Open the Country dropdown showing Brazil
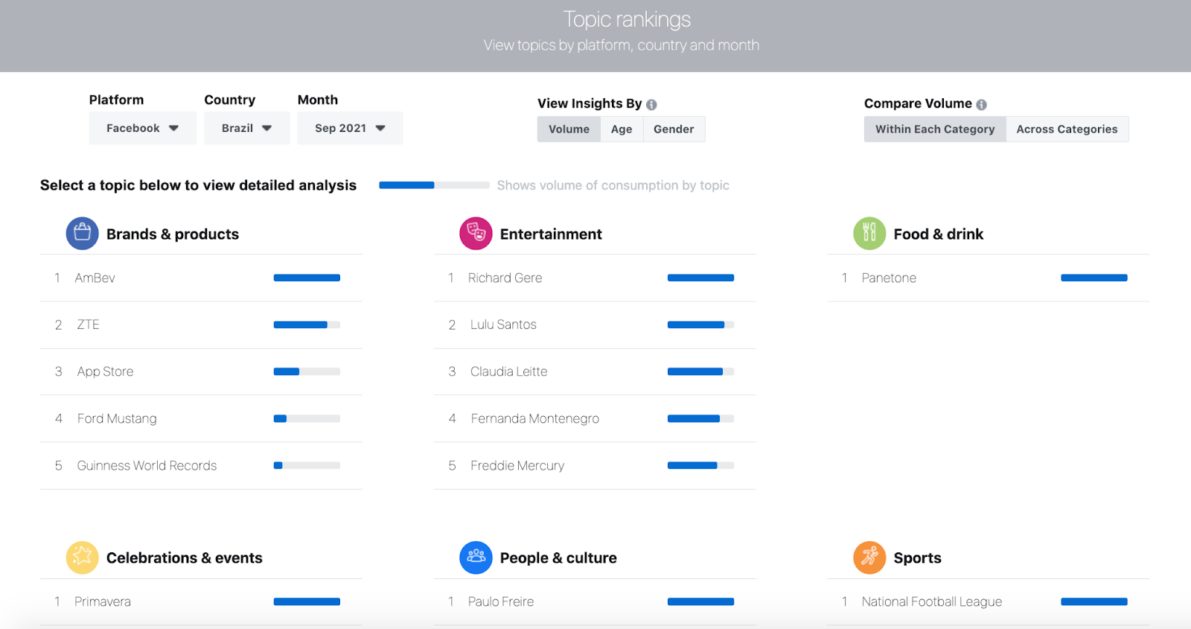The height and width of the screenshot is (629, 1191). point(247,128)
